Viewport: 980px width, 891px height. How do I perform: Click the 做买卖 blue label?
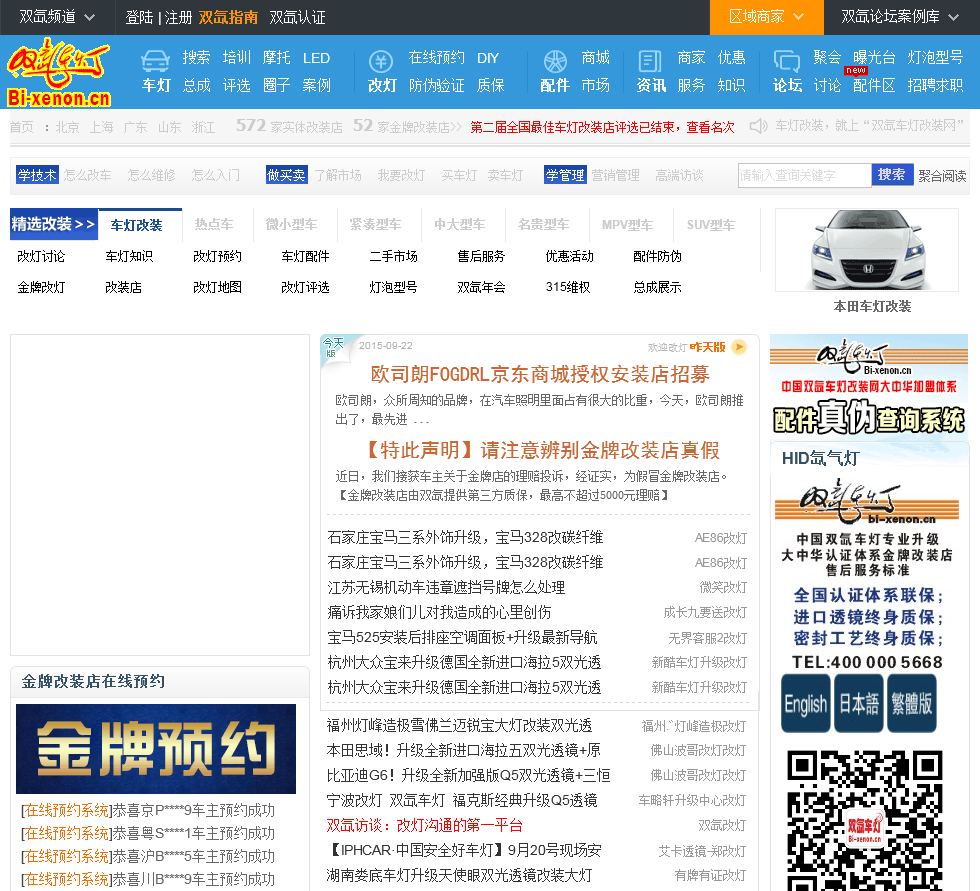(x=286, y=175)
